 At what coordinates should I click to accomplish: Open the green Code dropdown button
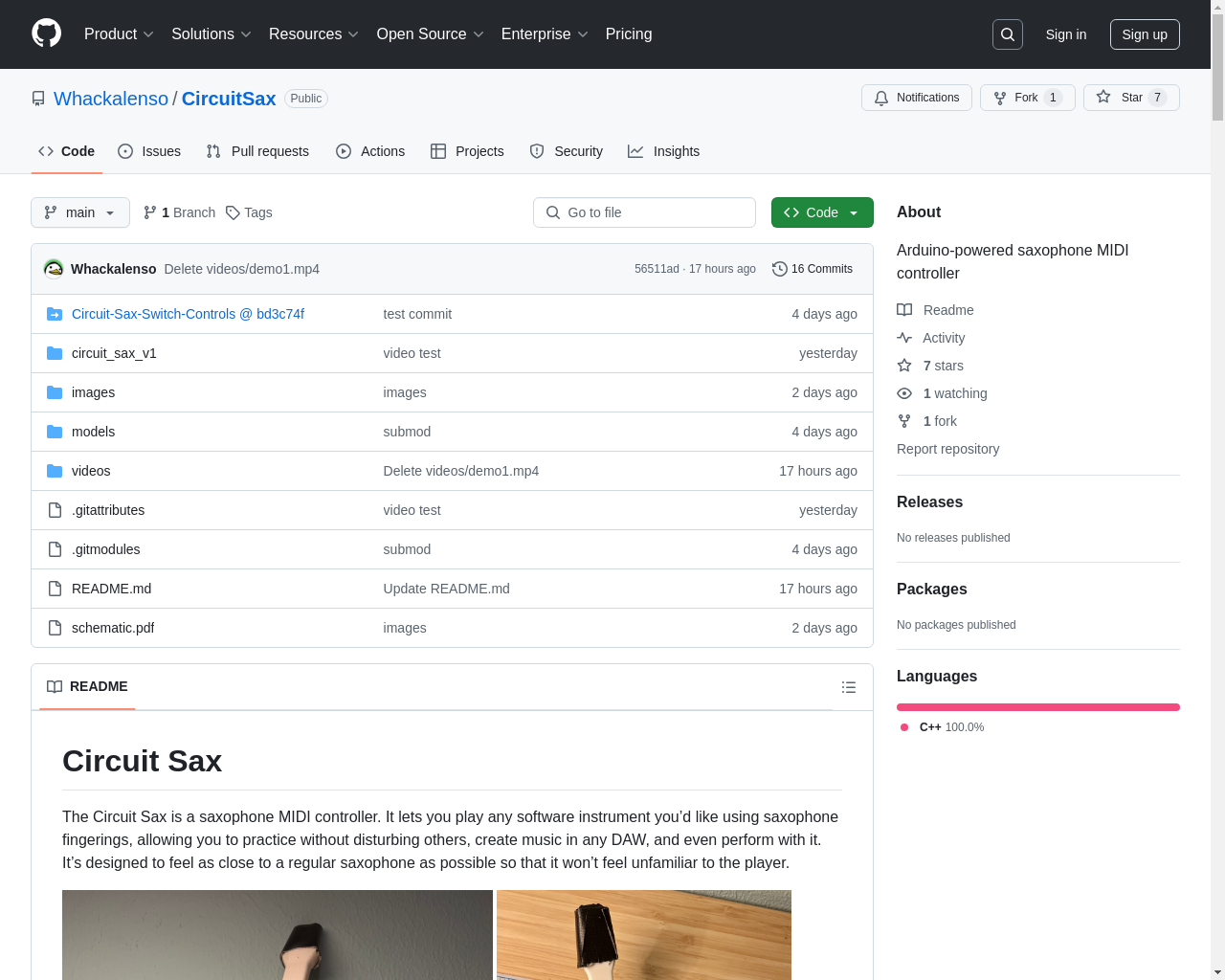click(822, 212)
